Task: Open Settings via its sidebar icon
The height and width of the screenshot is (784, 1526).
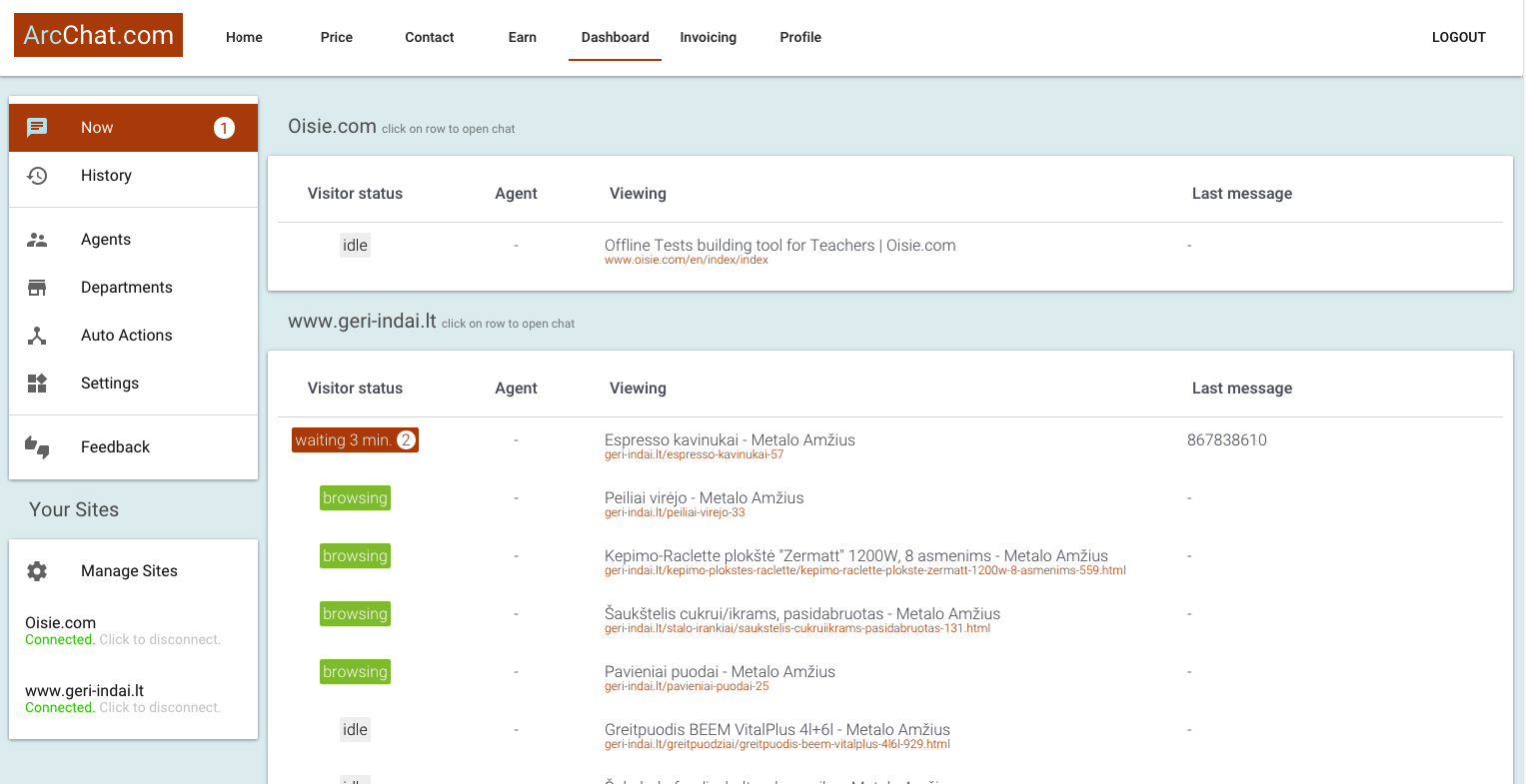Action: coord(38,383)
